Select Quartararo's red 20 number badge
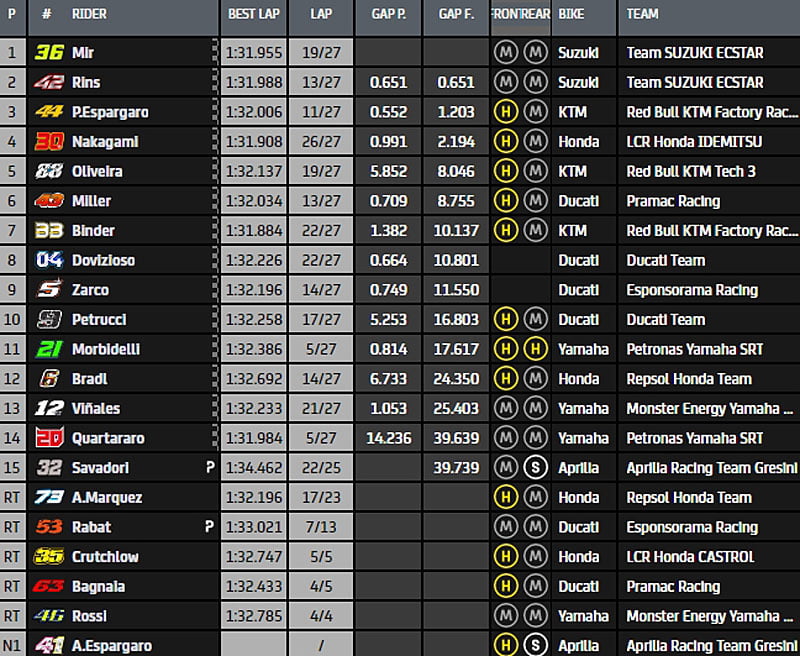The image size is (800, 656). point(48,438)
